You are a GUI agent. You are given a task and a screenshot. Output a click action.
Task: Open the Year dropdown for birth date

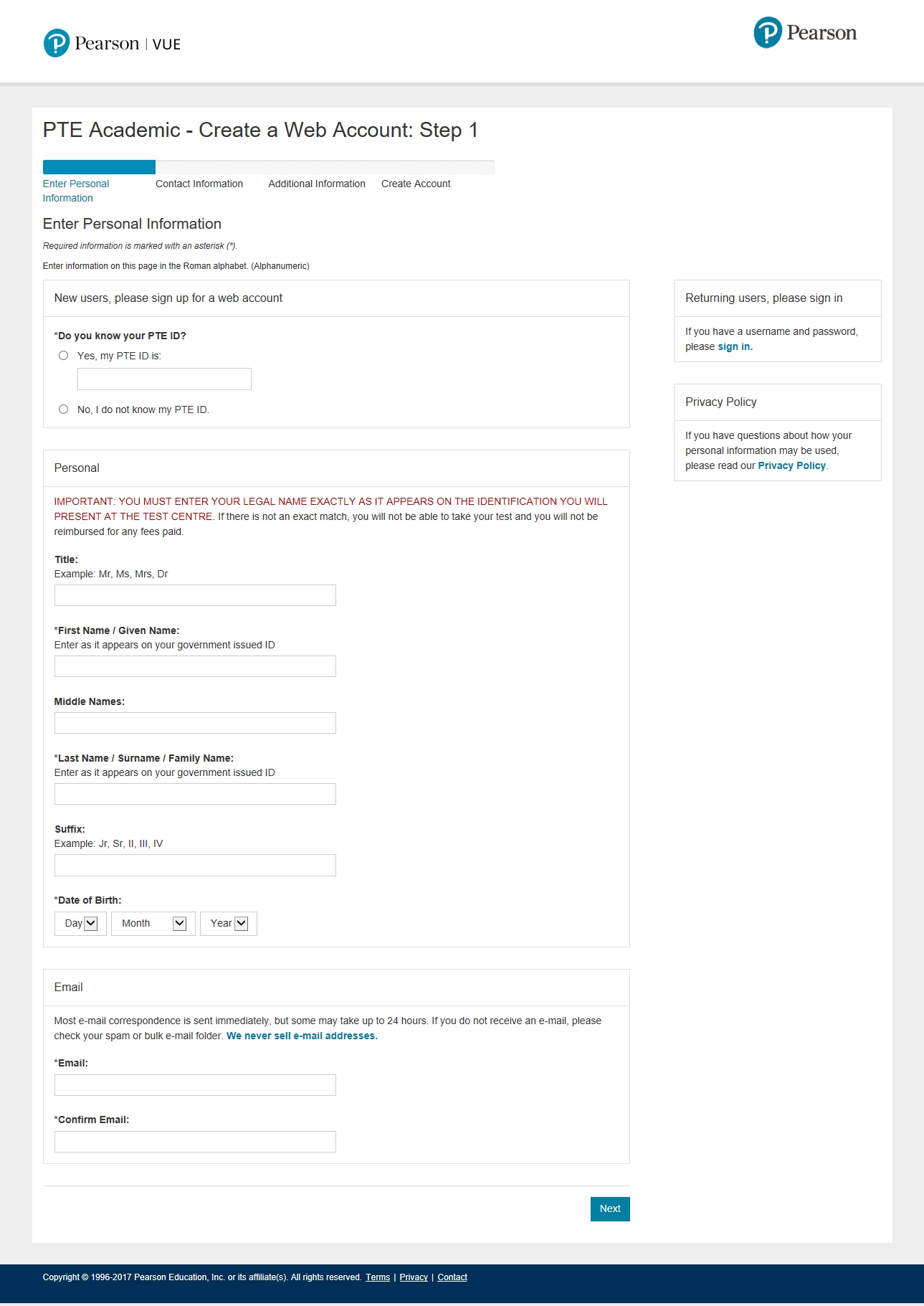pyautogui.click(x=228, y=924)
